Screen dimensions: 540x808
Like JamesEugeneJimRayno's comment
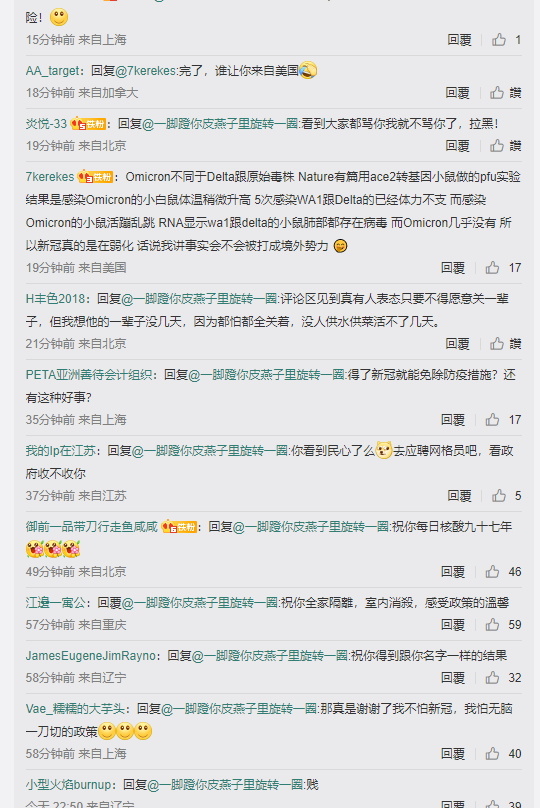[492, 678]
